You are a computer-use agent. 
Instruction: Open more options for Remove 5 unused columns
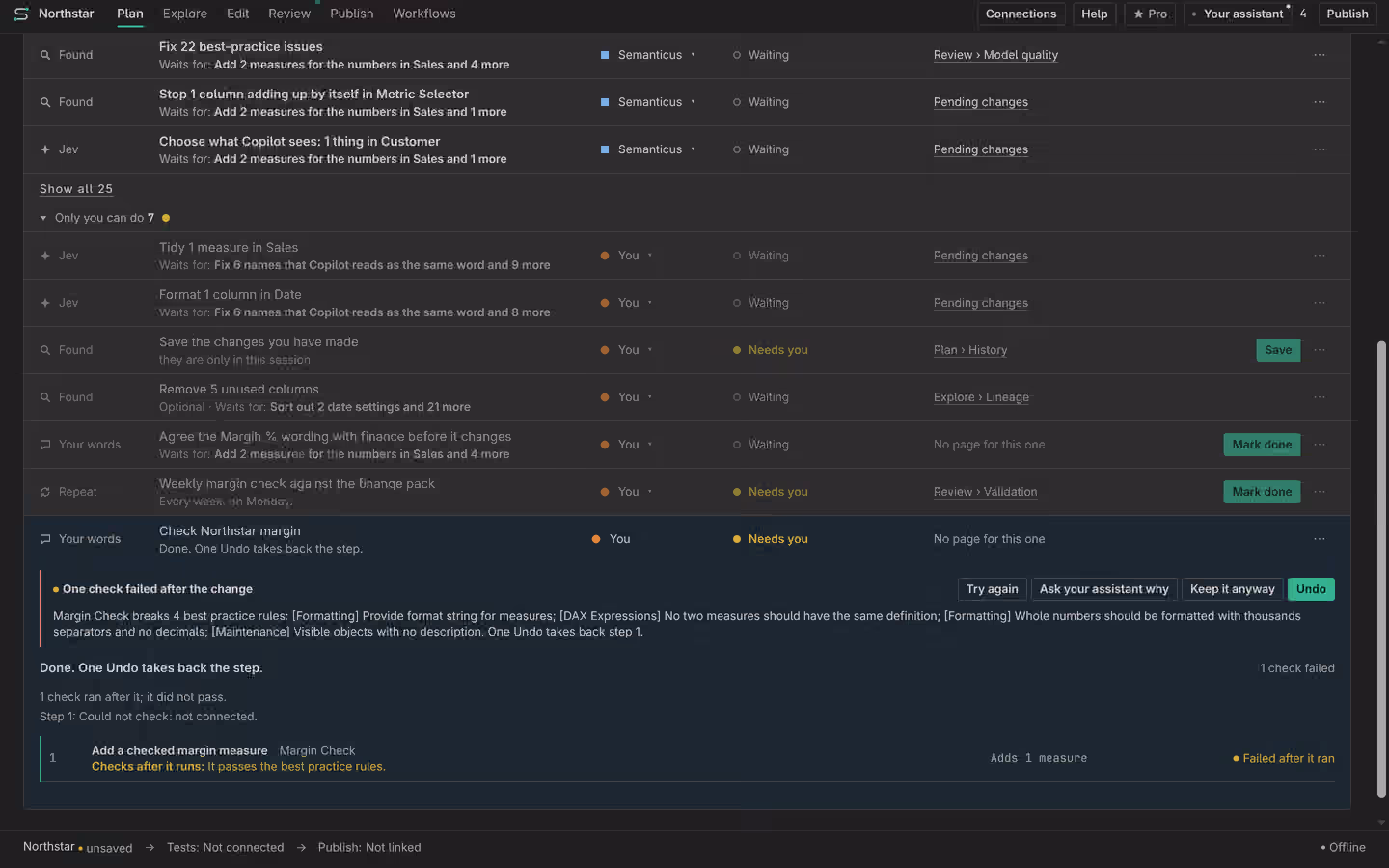pos(1320,397)
